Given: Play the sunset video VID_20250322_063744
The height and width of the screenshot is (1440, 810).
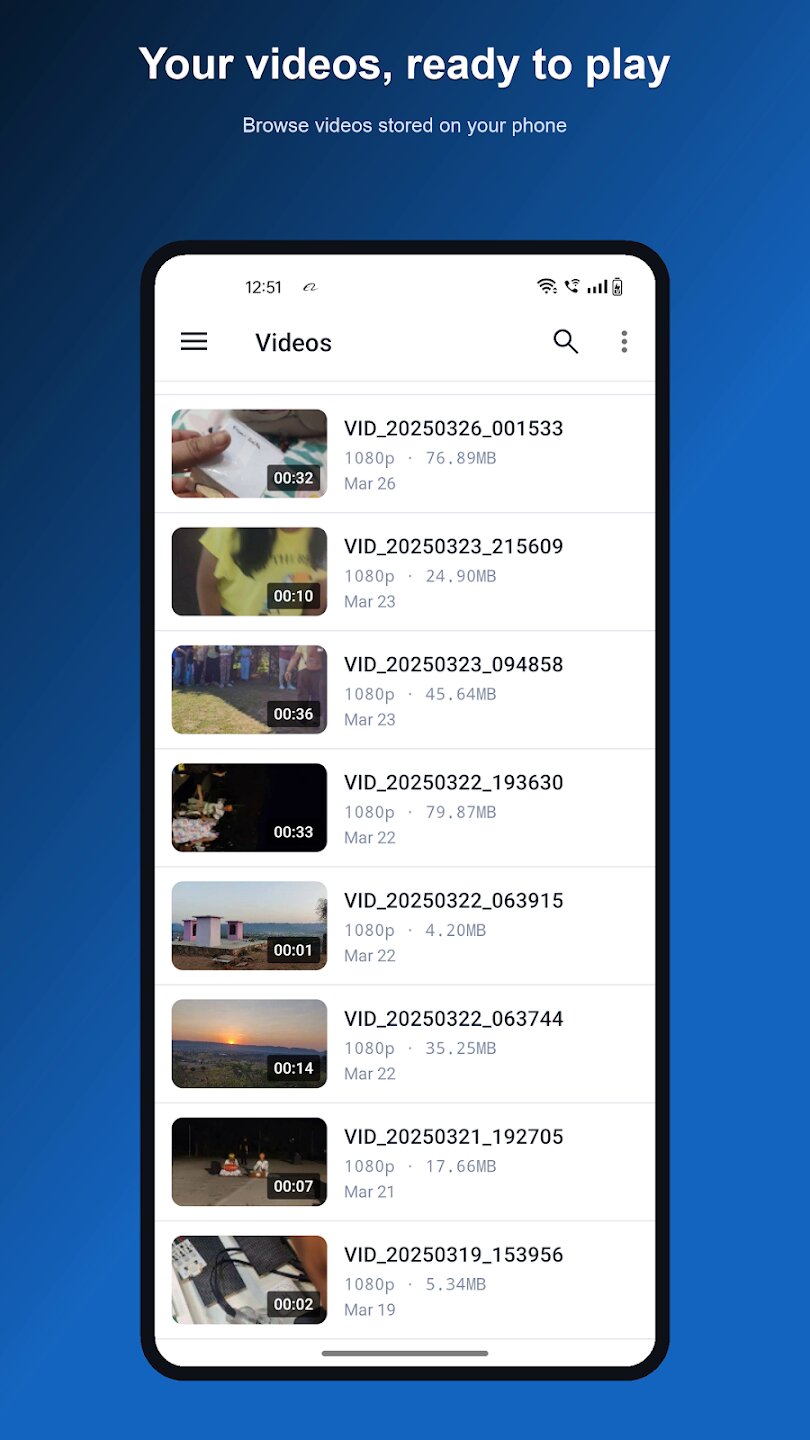Looking at the screenshot, I should pos(405,1044).
